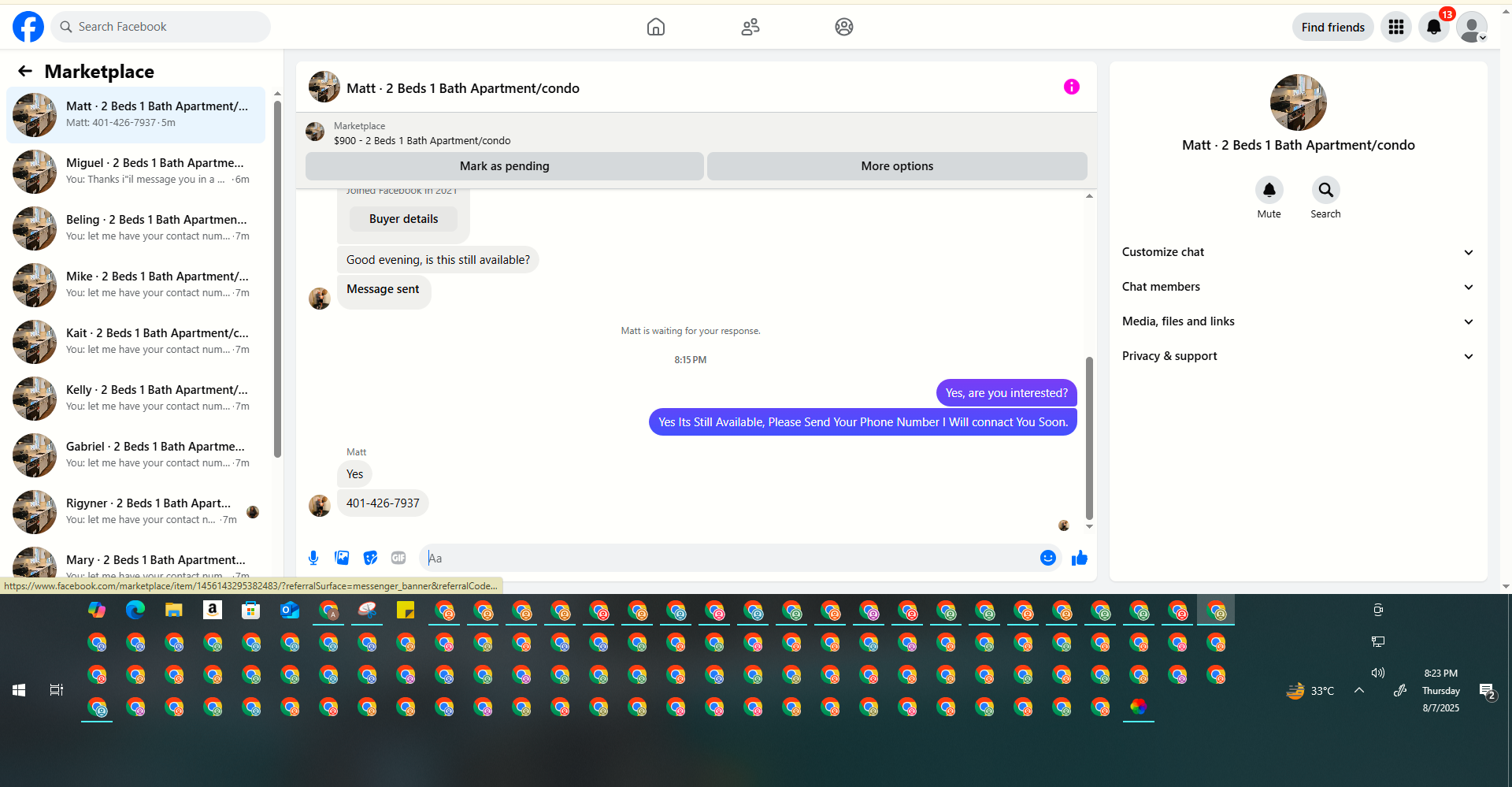
Task: Open the Groups tab icon in top bar
Action: pos(844,27)
